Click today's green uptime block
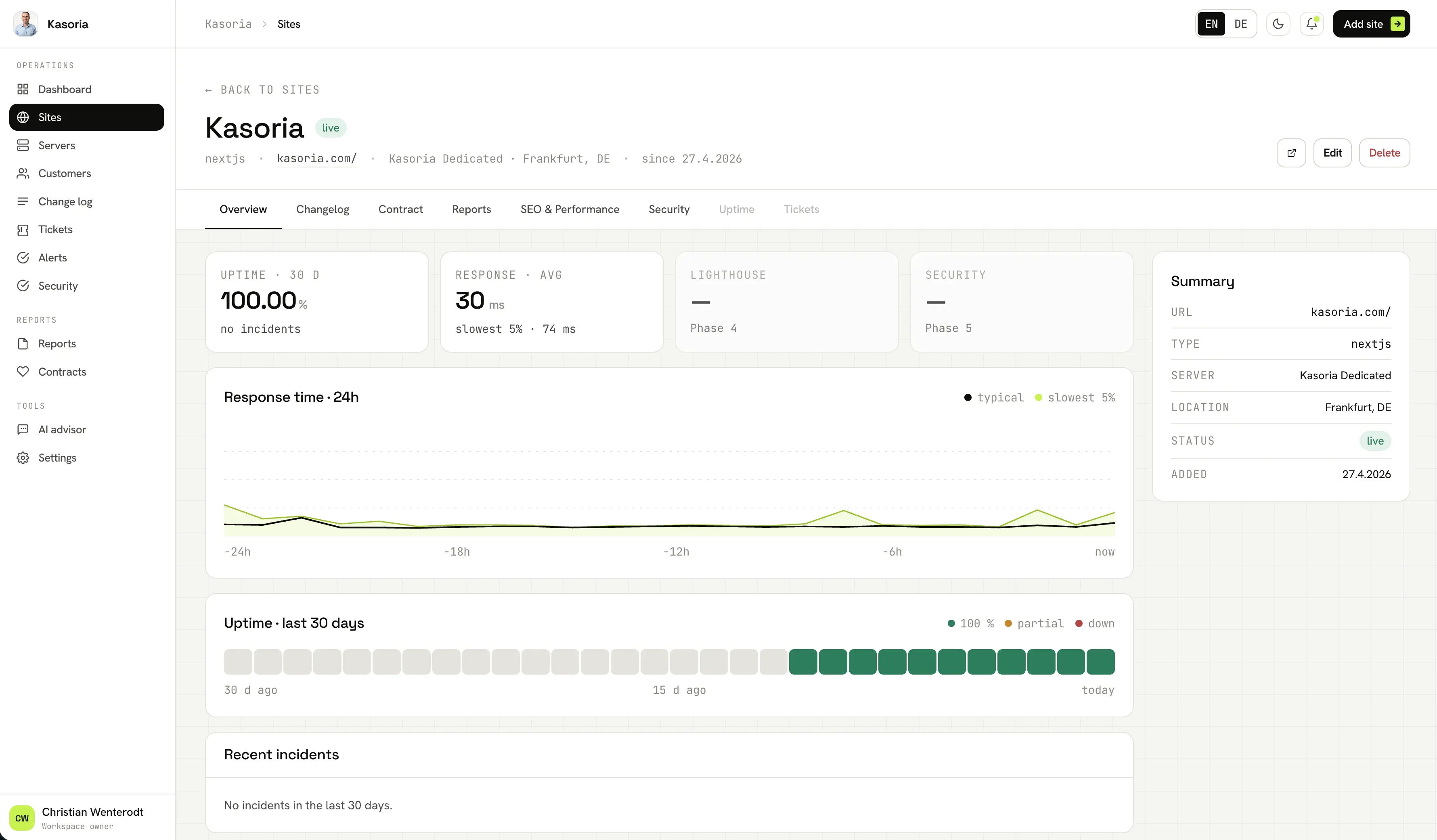This screenshot has height=840, width=1437. tap(1100, 662)
